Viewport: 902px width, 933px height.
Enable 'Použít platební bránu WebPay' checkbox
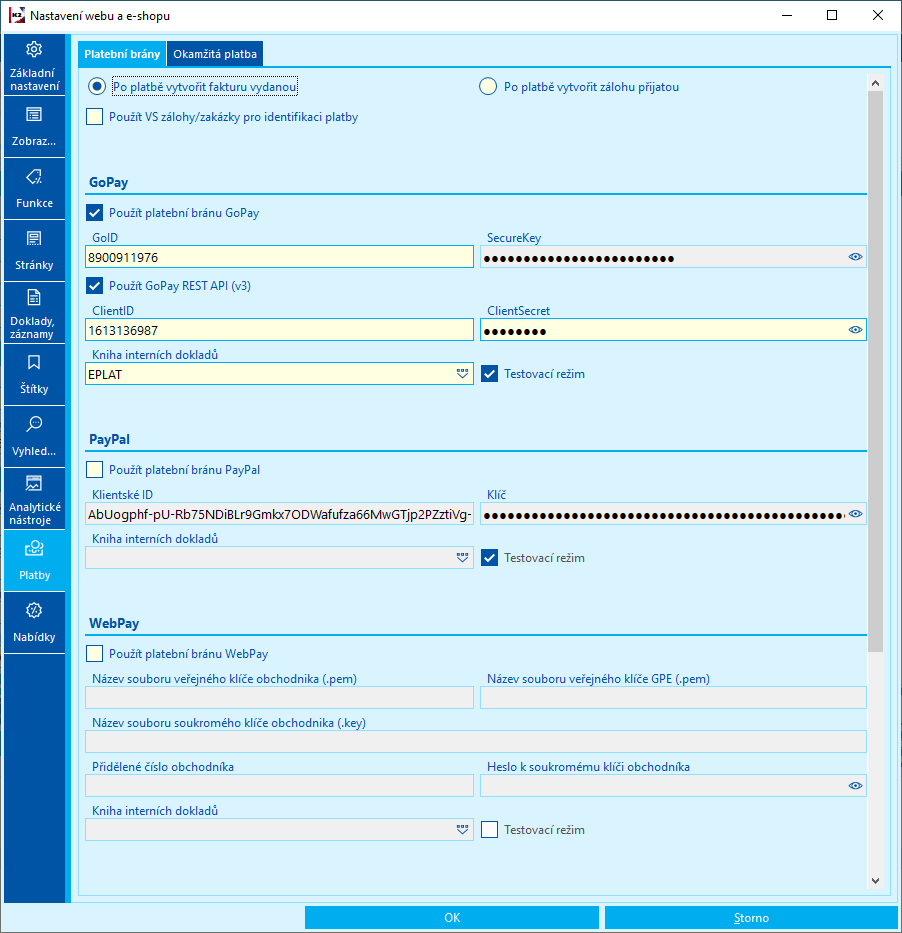click(x=95, y=653)
